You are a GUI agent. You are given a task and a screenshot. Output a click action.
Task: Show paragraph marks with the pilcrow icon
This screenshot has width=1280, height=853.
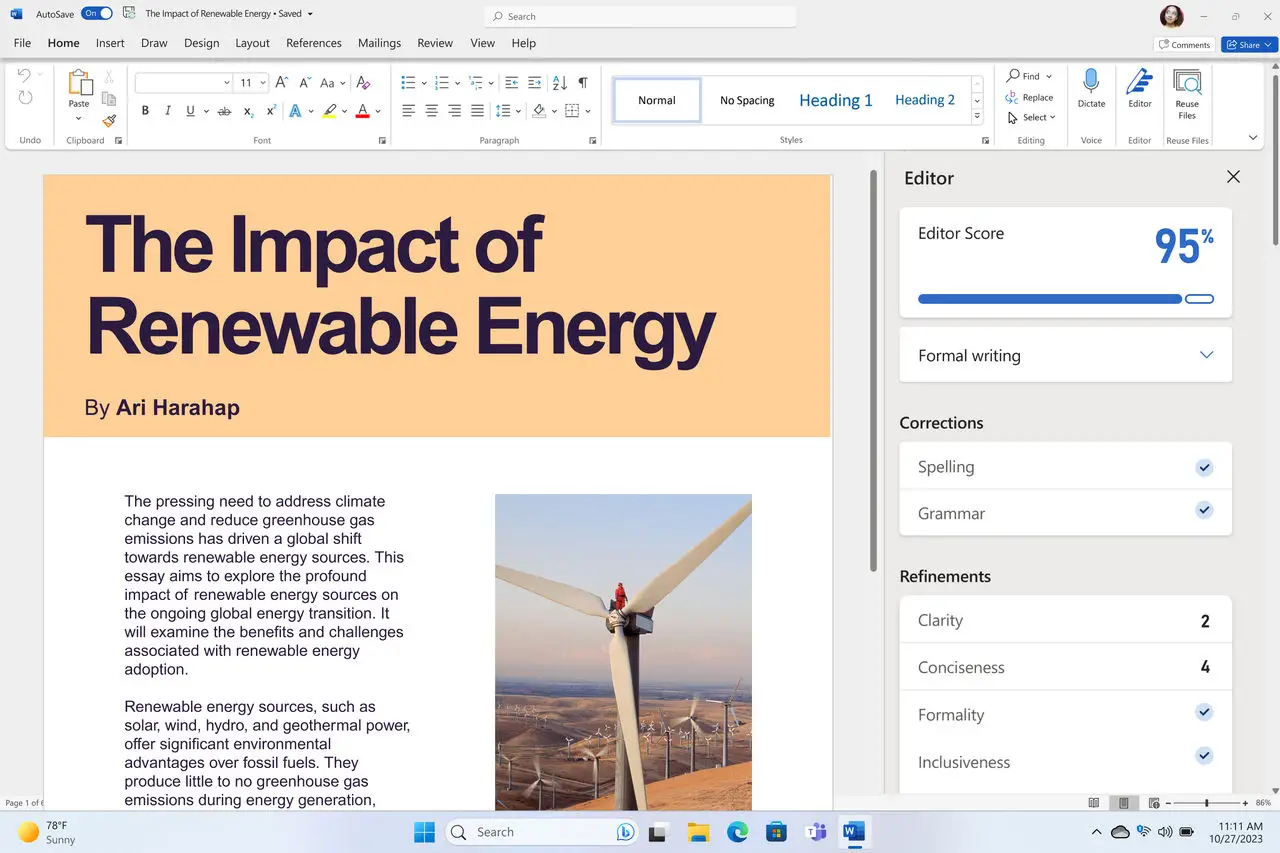[583, 83]
